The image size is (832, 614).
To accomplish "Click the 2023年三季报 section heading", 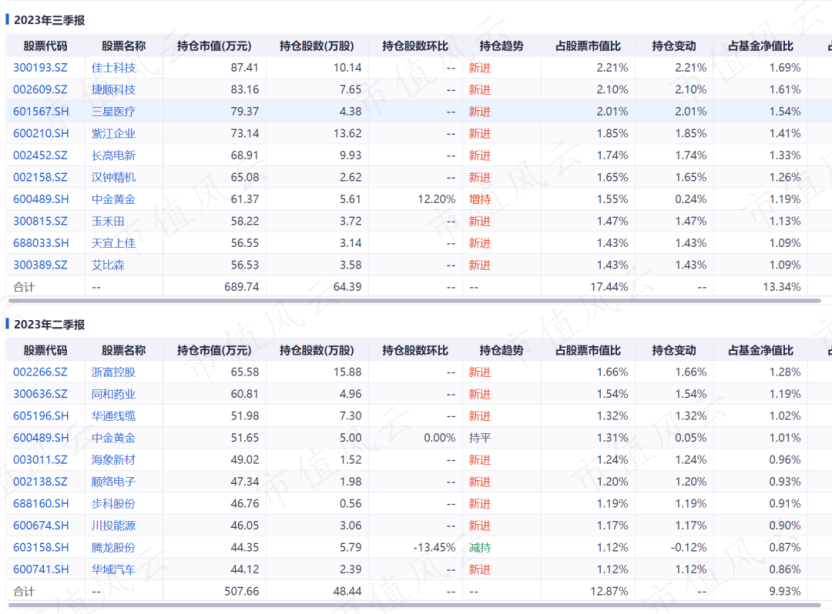I will (x=49, y=20).
